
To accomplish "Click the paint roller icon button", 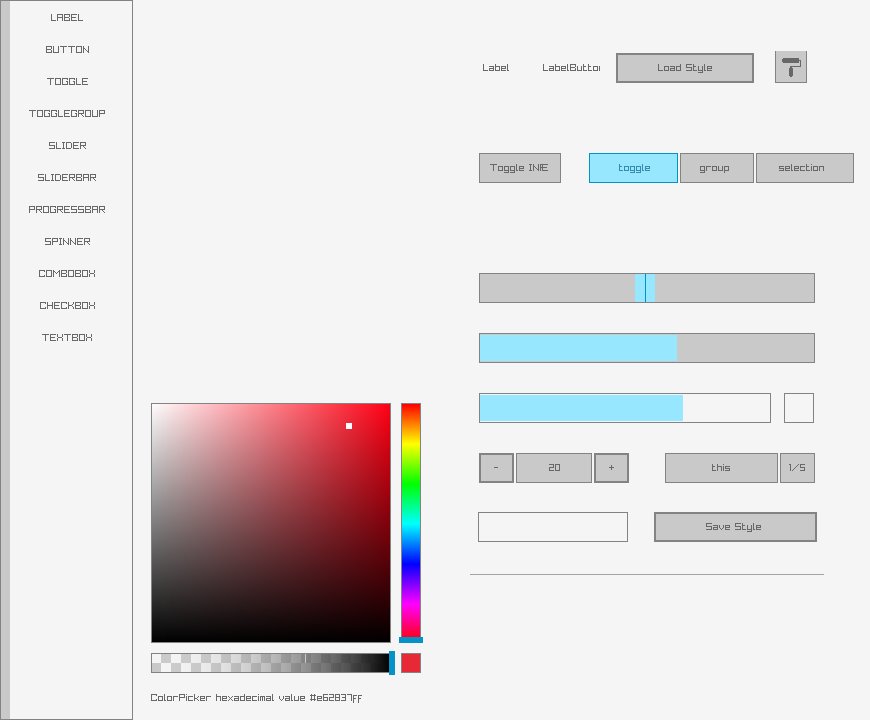I will 790,67.
